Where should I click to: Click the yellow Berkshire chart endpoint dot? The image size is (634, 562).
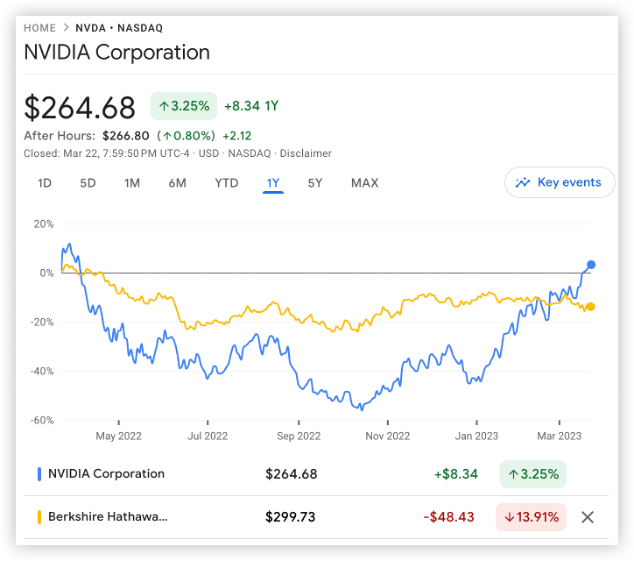pyautogui.click(x=591, y=307)
